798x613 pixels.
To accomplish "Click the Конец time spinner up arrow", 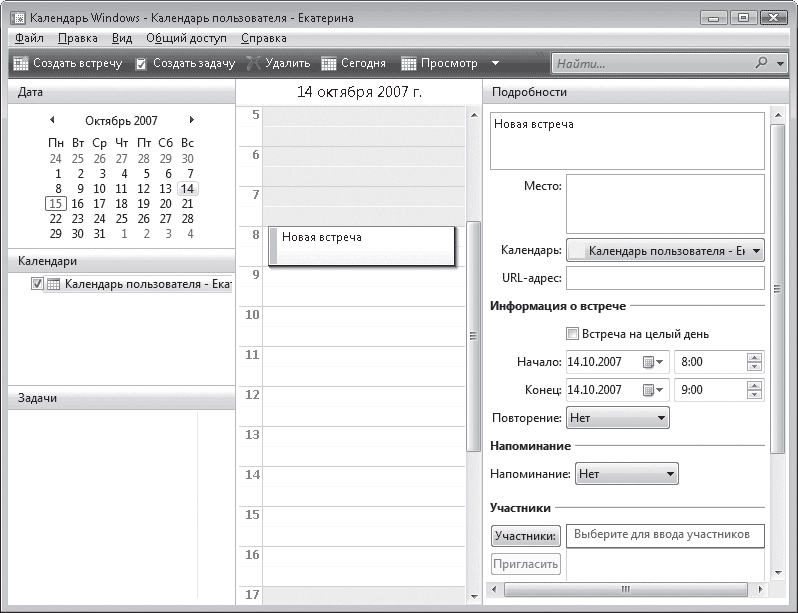I will pos(755,385).
